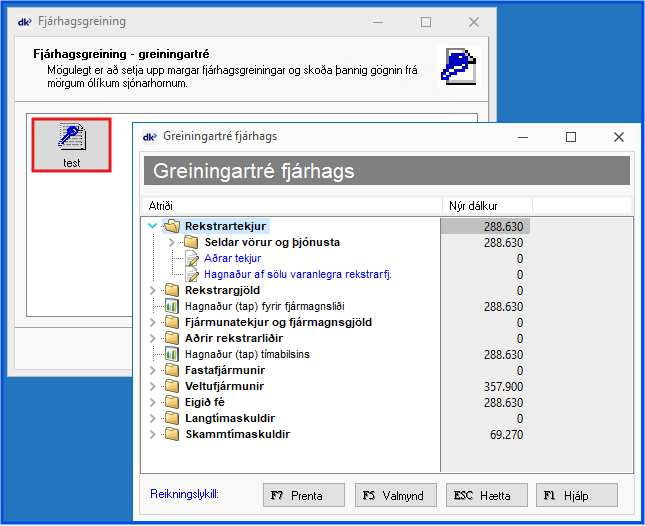Expand Seldar vörur og þjónusta node
This screenshot has height=526, width=645.
[172, 242]
